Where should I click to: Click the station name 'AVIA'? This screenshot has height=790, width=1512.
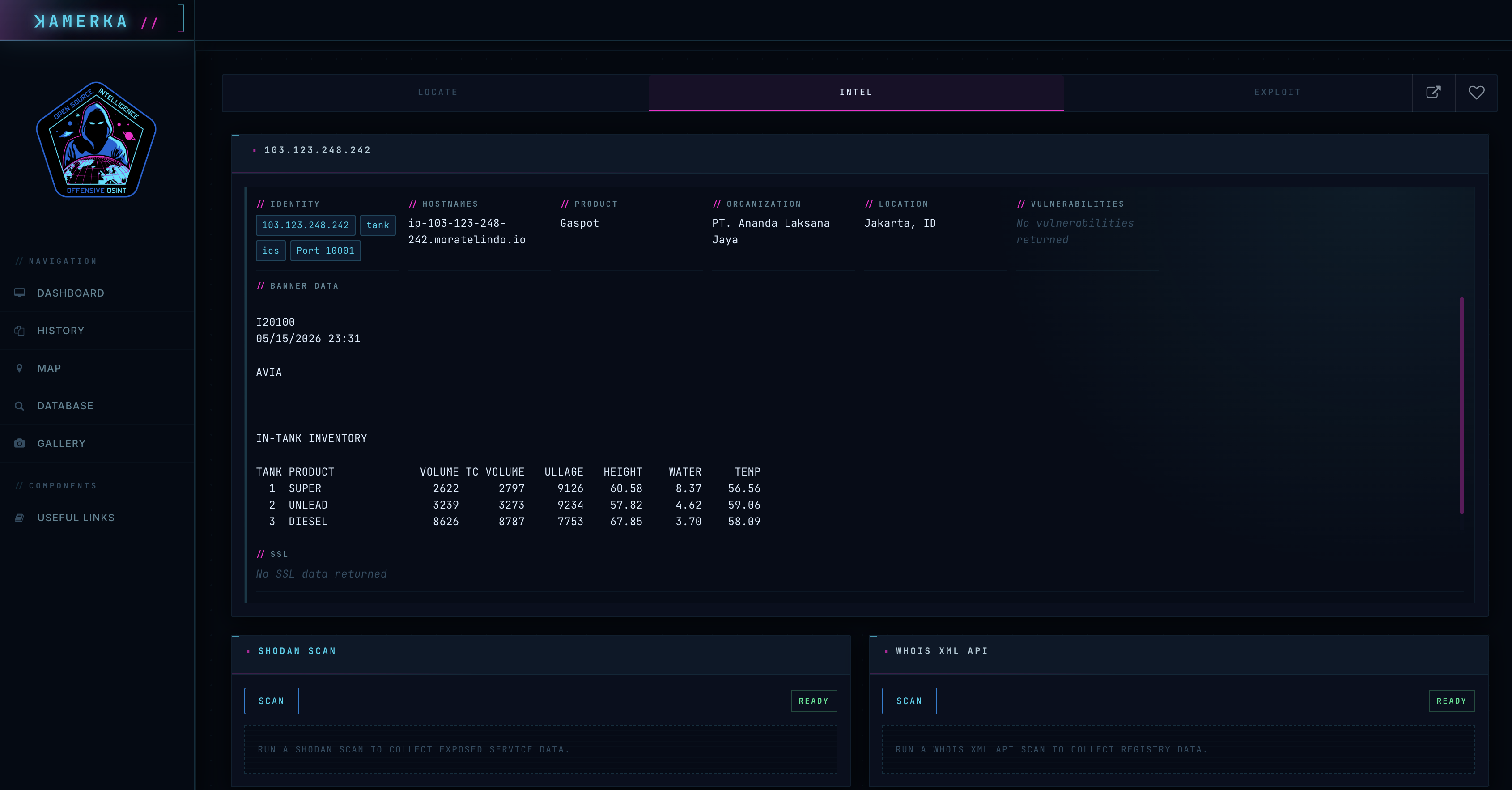(x=269, y=372)
